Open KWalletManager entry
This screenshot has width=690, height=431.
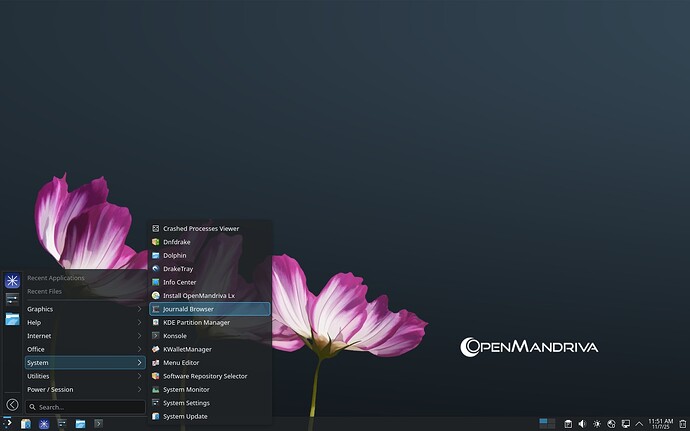click(x=187, y=349)
